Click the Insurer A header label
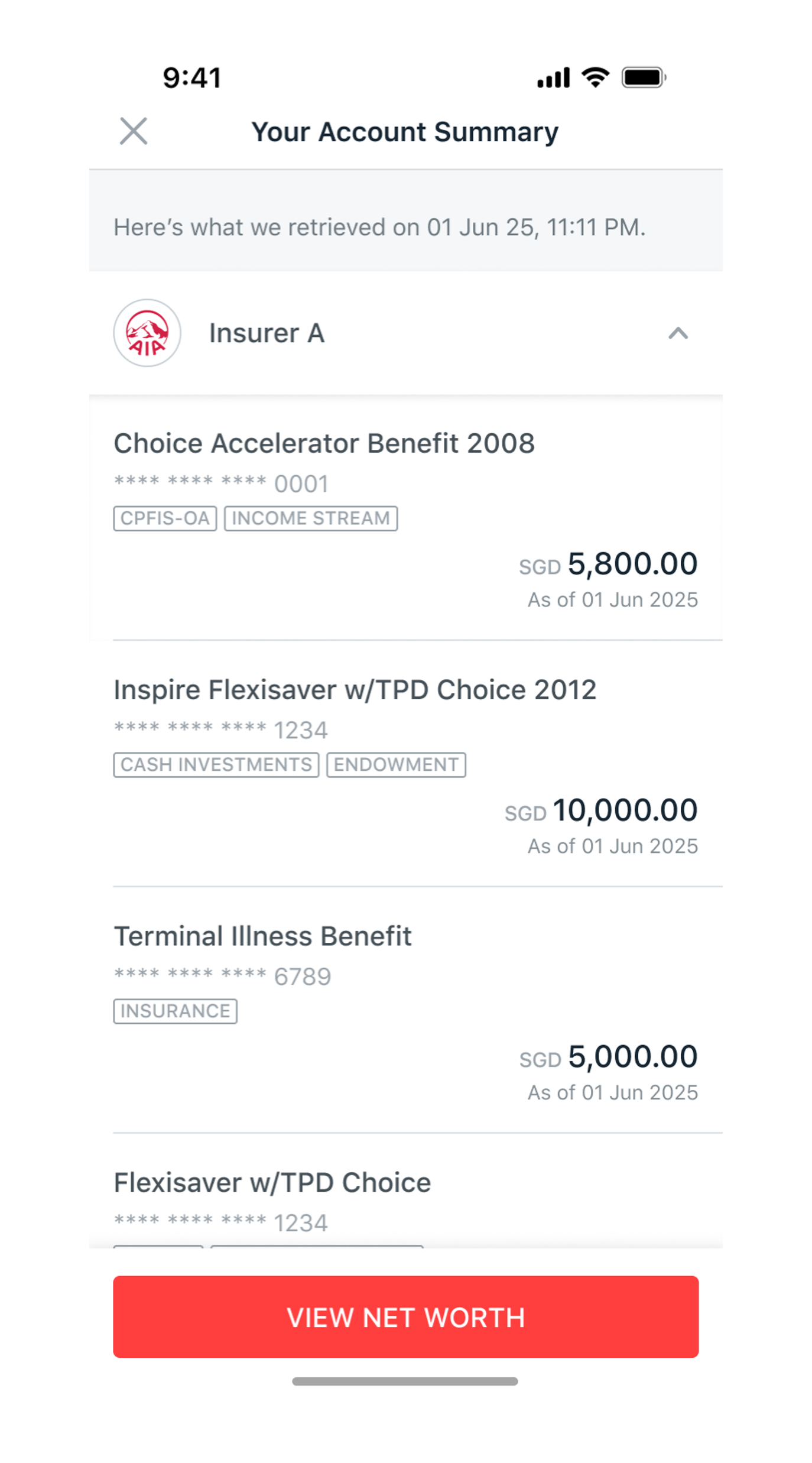The image size is (812, 1463). [x=267, y=333]
